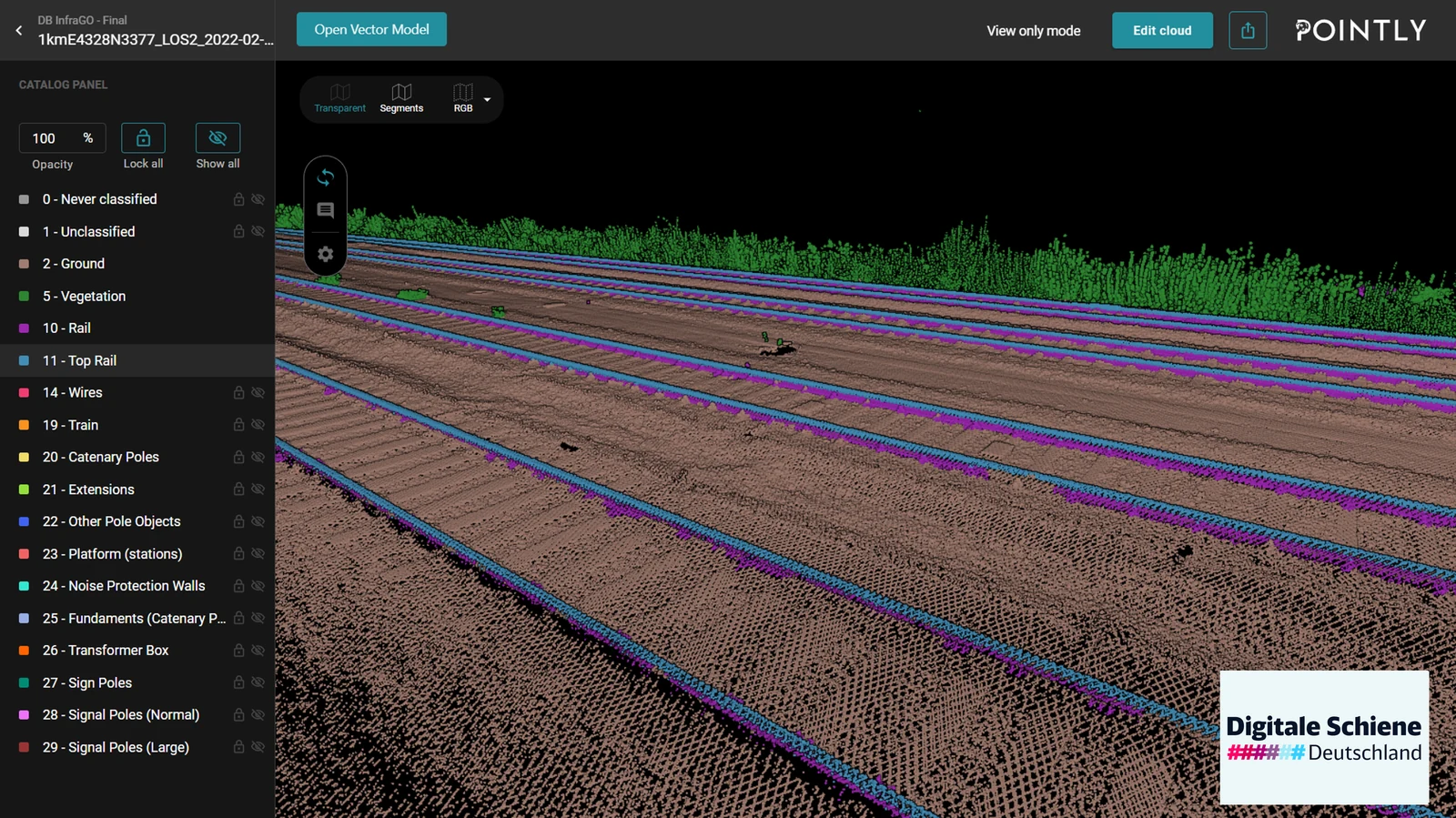Click the 5 - Vegetation color swatch
The height and width of the screenshot is (818, 1456).
24,296
